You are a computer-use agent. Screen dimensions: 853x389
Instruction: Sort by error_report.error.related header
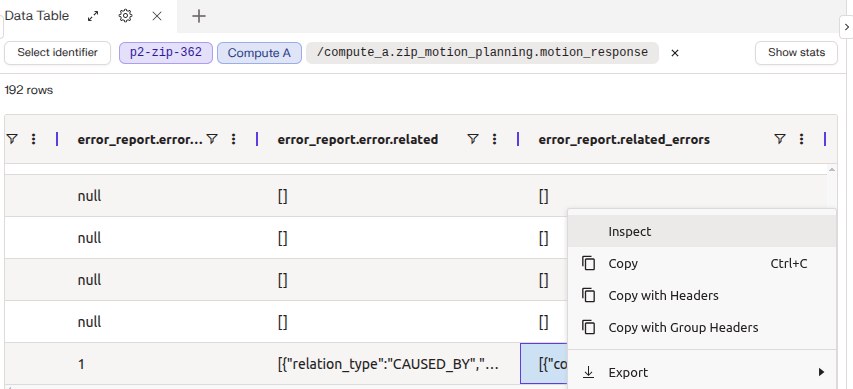pyautogui.click(x=358, y=140)
